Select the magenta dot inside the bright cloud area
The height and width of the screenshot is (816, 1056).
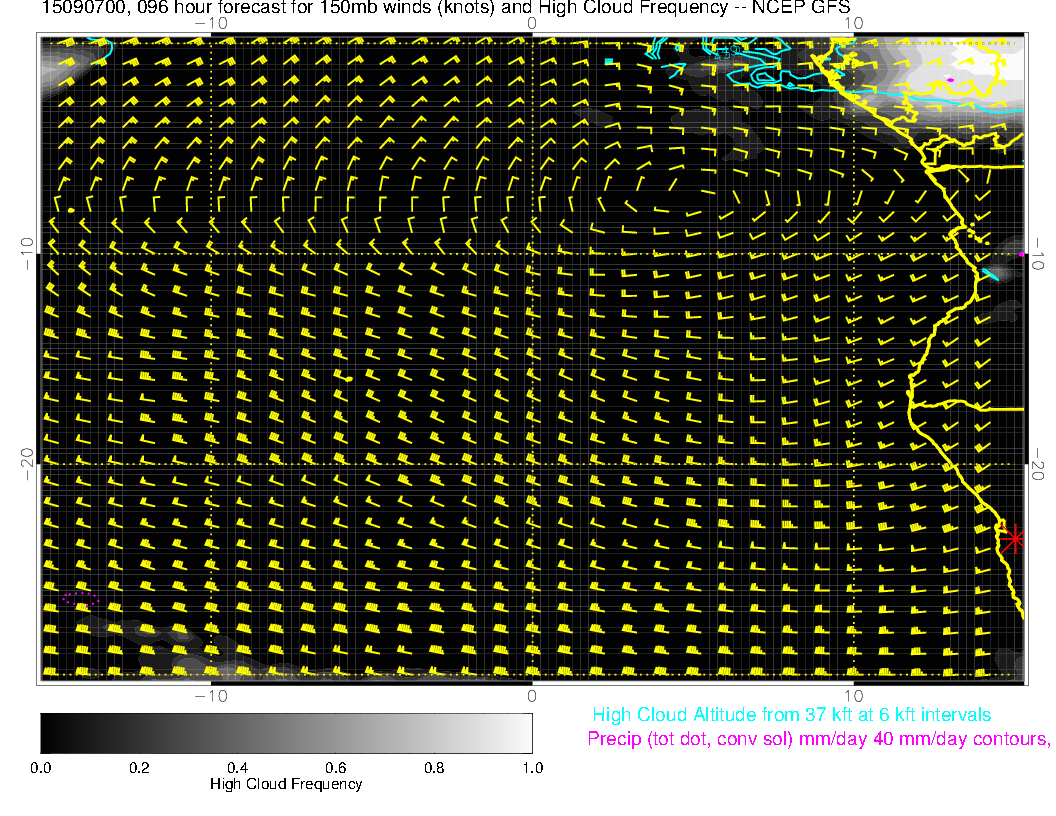coord(950,77)
